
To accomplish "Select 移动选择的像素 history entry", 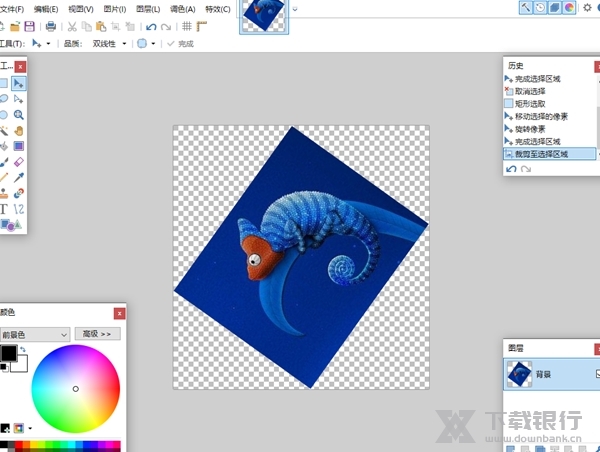I will pos(541,116).
